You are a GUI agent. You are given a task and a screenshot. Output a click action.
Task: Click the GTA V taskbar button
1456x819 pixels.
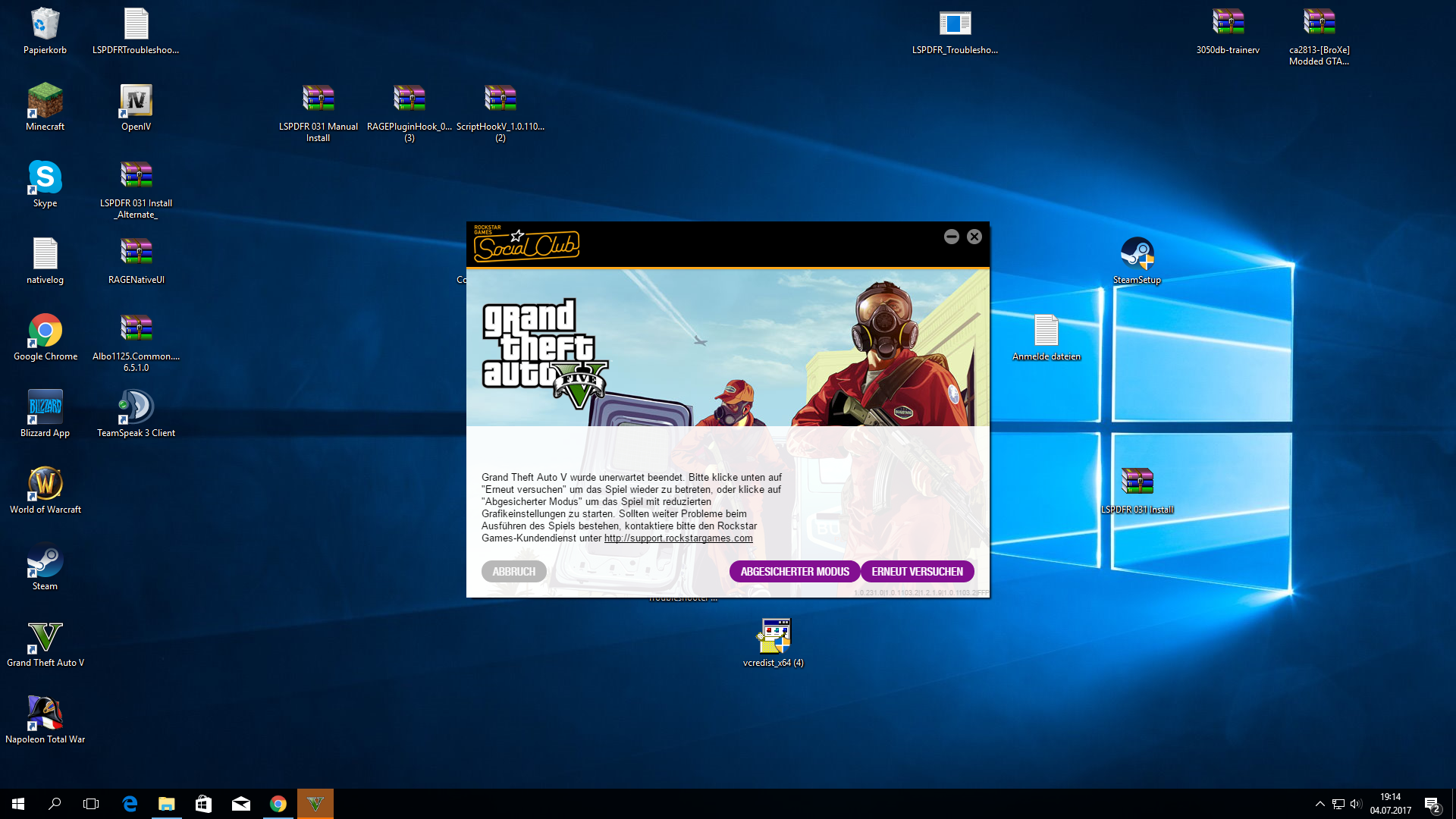tap(315, 804)
